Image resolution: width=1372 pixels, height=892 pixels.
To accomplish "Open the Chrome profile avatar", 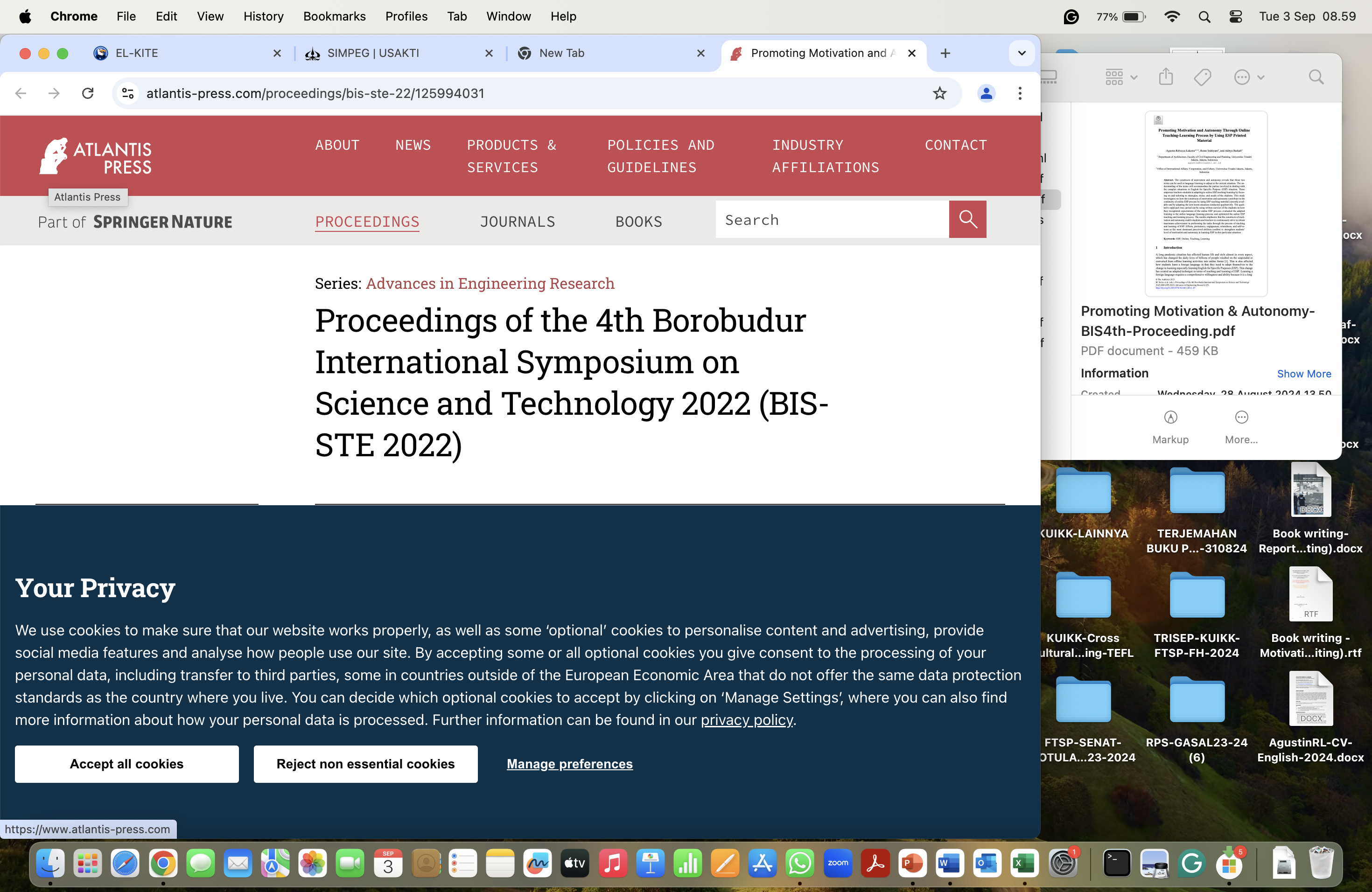I will pyautogui.click(x=986, y=93).
